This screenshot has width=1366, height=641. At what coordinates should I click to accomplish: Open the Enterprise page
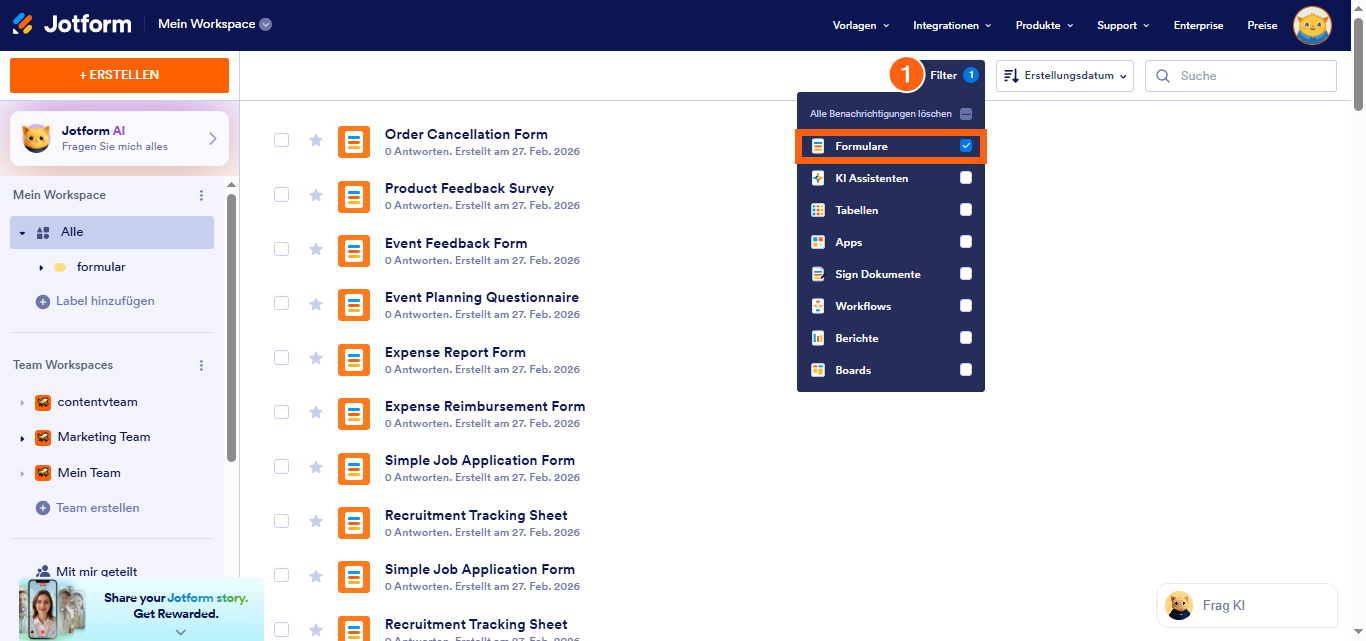coord(1198,25)
